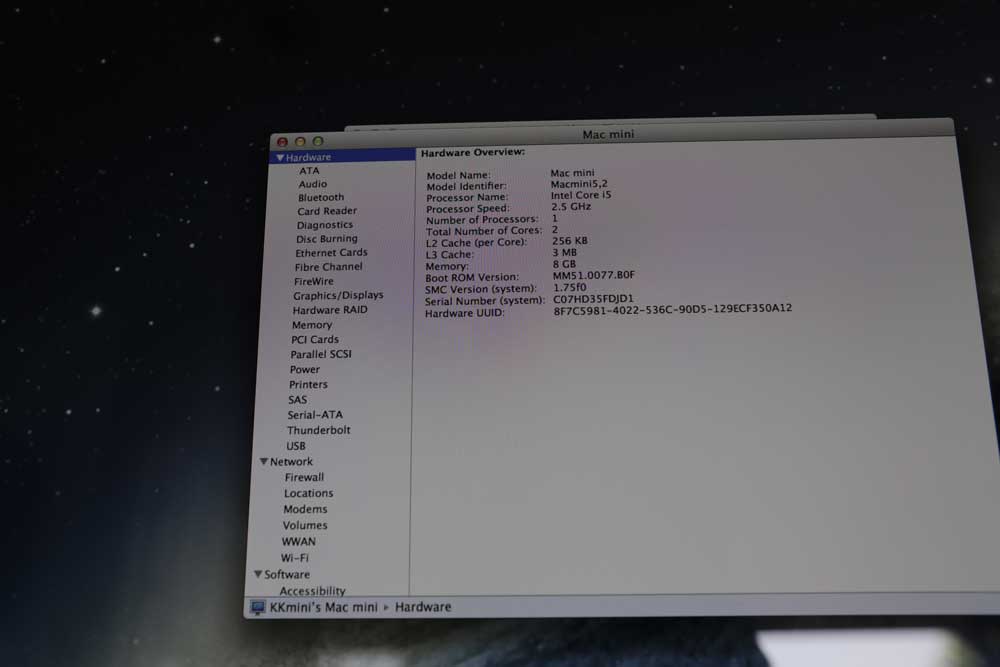Click the Hardware UUID value
The image size is (1000, 667).
673,309
